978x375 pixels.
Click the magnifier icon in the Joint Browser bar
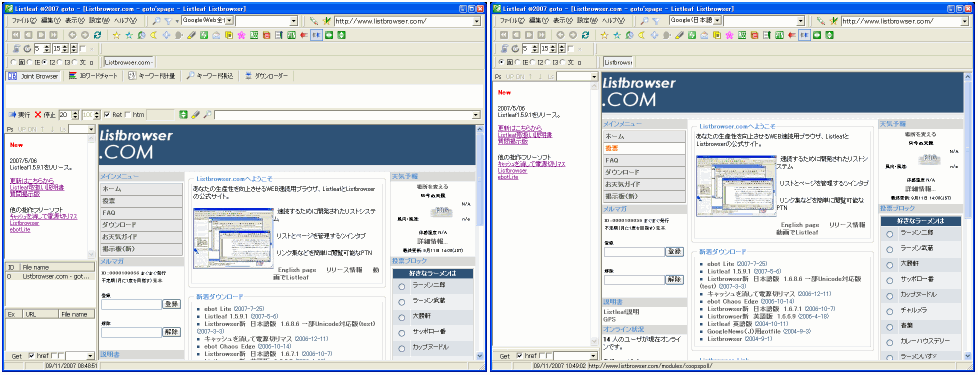[207, 115]
